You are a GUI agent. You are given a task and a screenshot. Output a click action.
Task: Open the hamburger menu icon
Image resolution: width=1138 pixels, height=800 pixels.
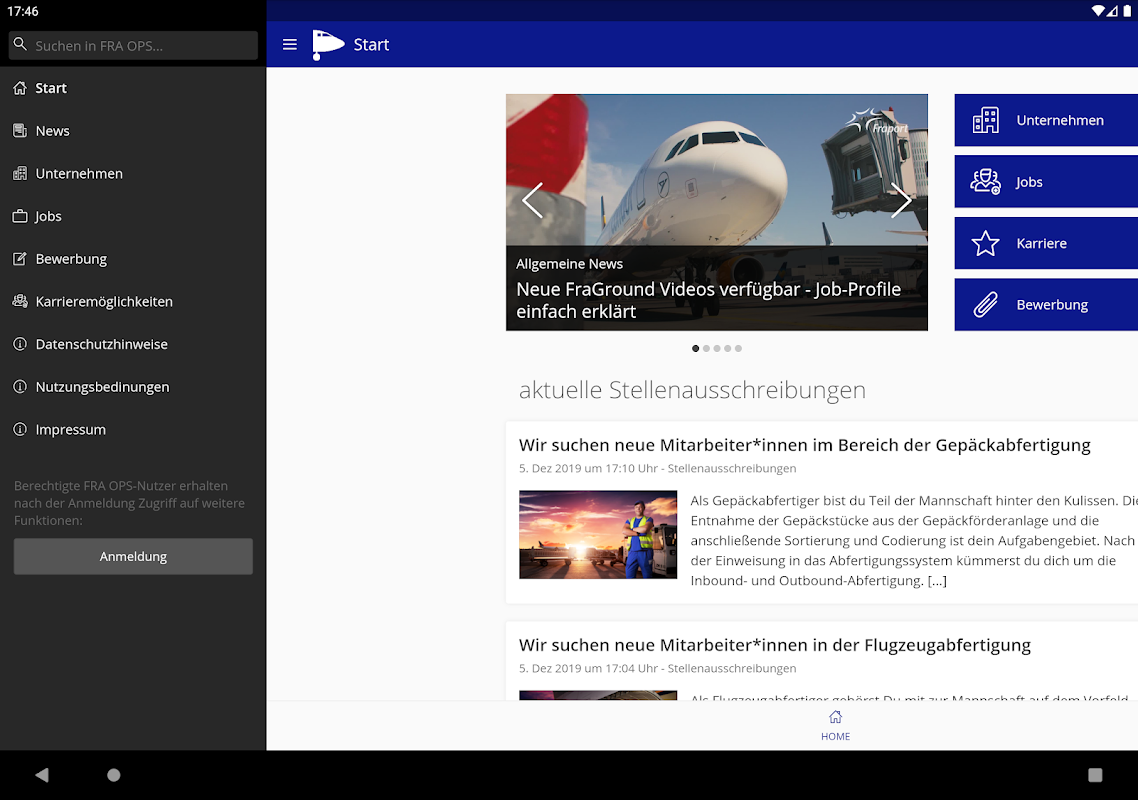290,44
